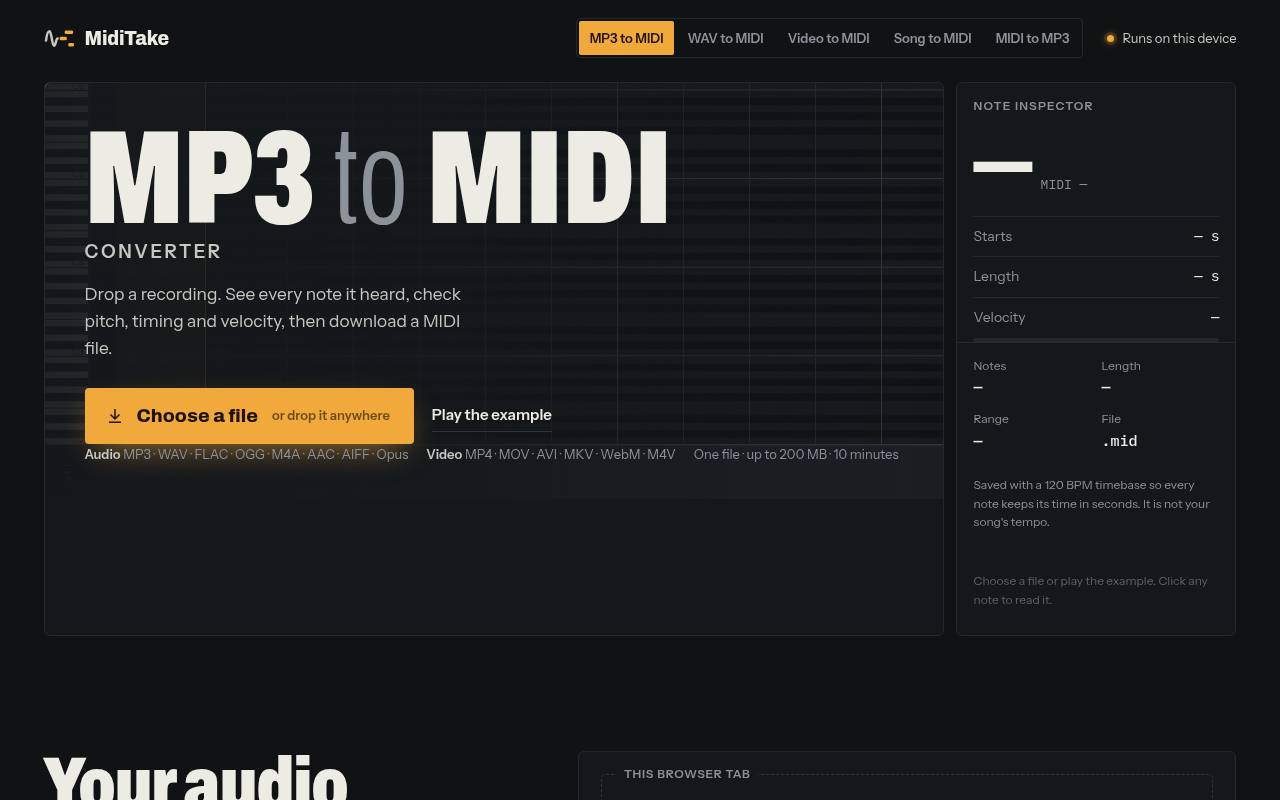Click the 120 BPM timebase note

click(1091, 503)
